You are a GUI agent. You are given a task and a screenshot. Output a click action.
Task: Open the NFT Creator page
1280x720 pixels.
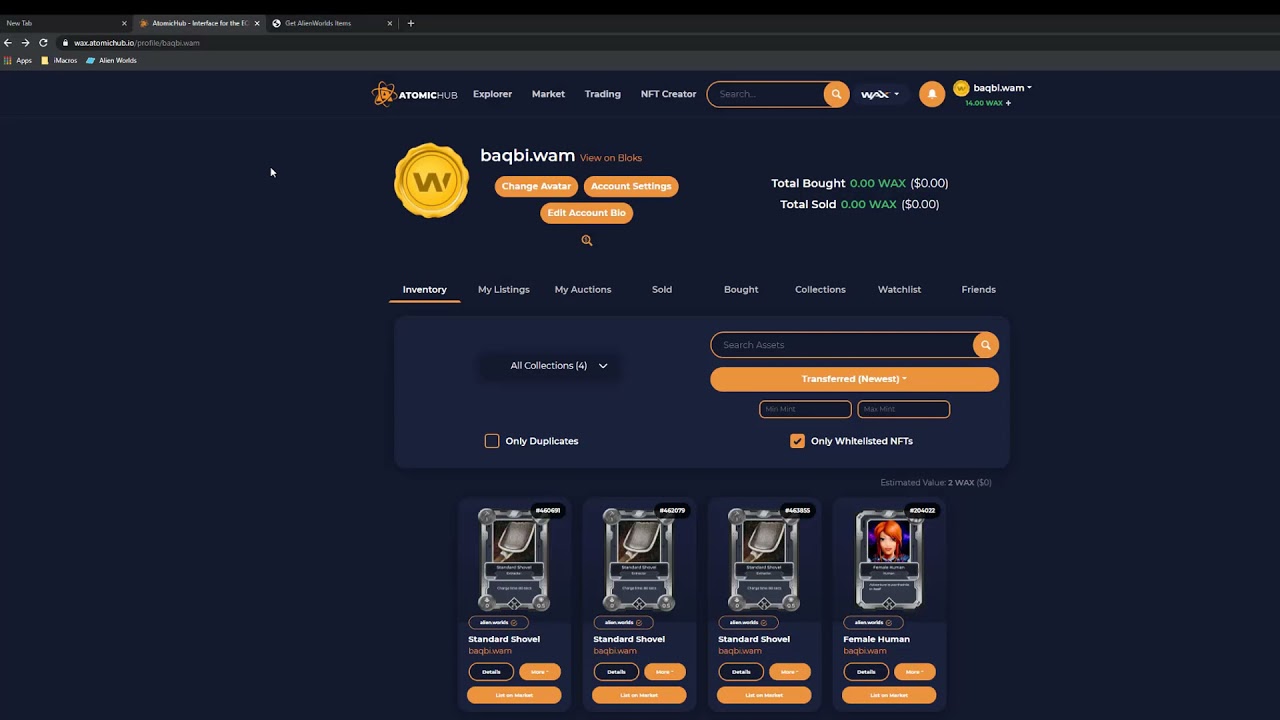(668, 94)
